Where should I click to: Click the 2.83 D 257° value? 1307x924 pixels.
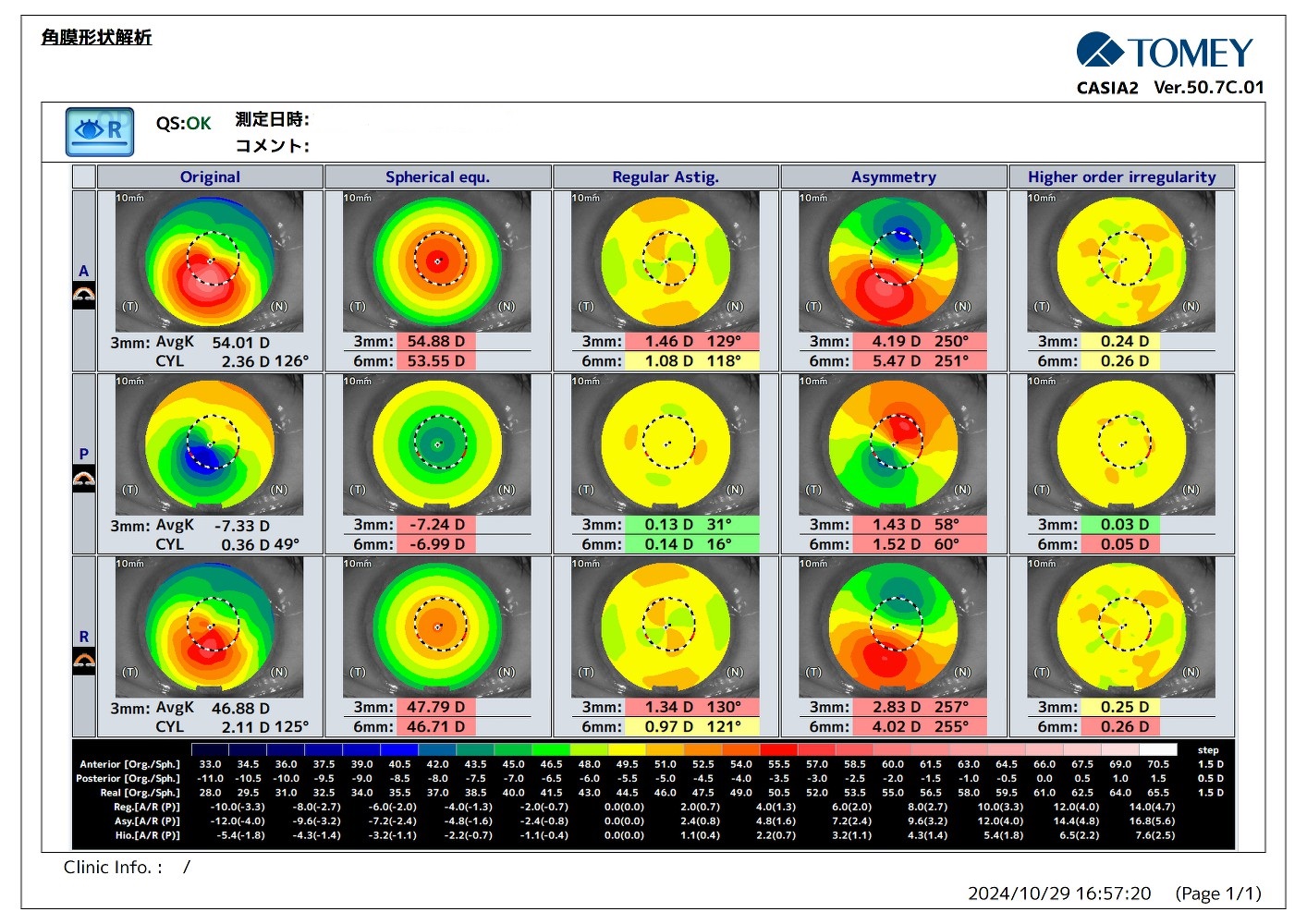(921, 707)
